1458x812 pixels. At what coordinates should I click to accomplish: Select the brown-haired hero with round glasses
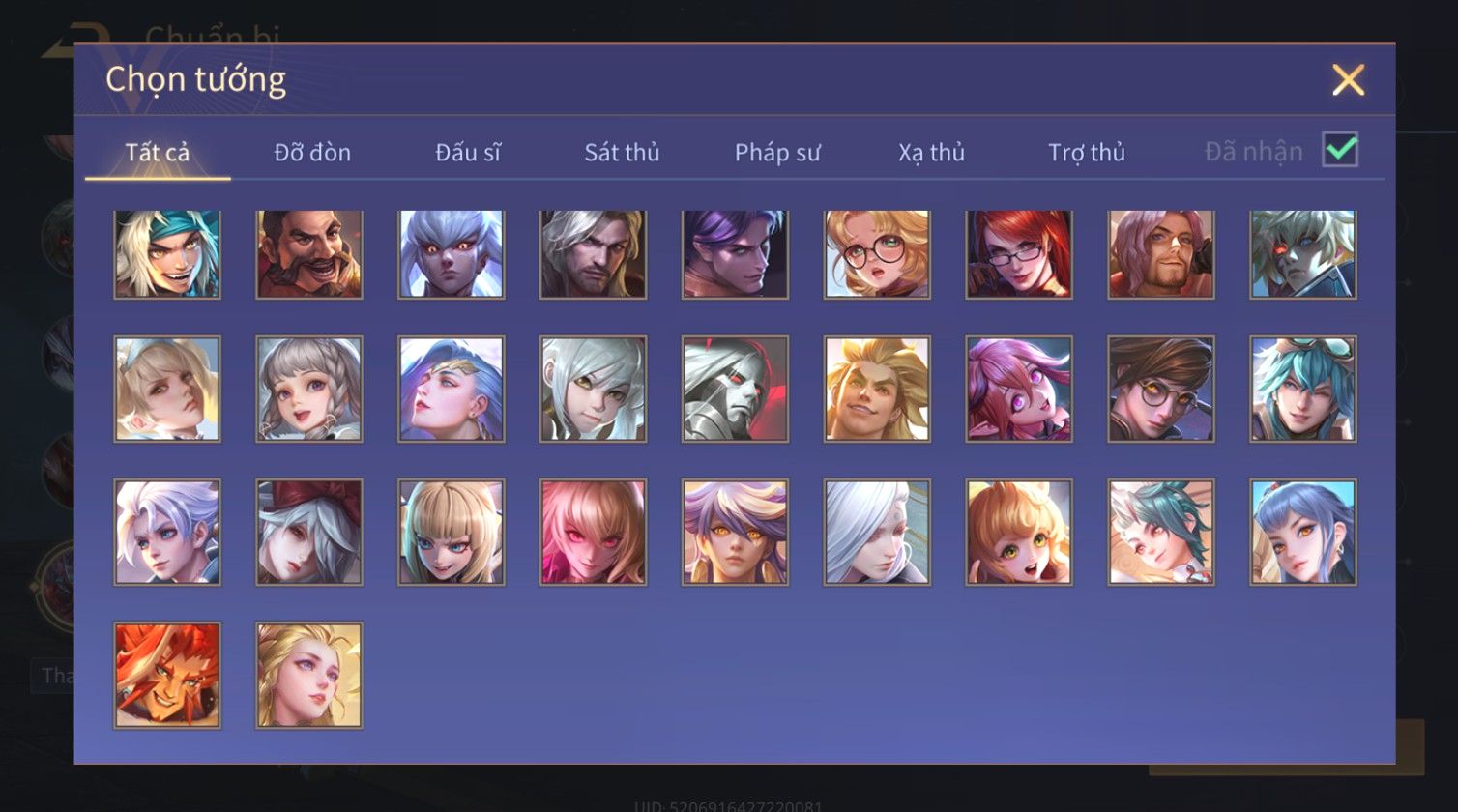pos(1161,389)
